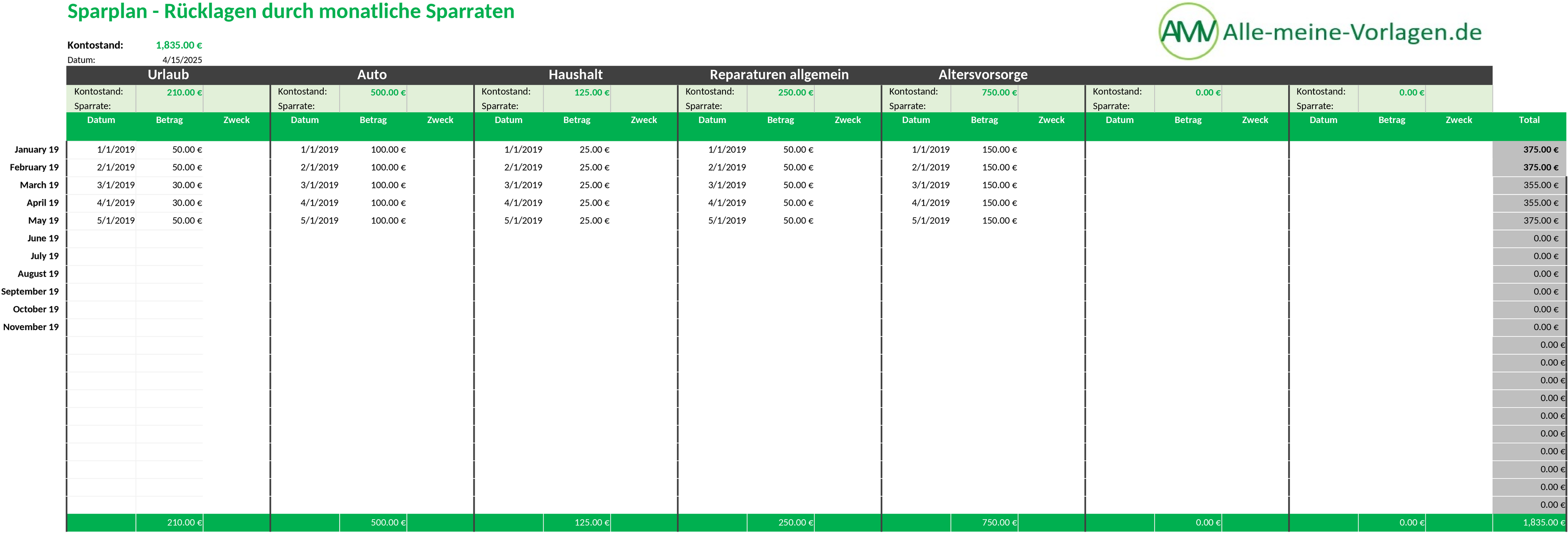Click Altersvorsorge February amount 150.00 €
Viewport: 1568px width, 533px height.
(x=1000, y=167)
